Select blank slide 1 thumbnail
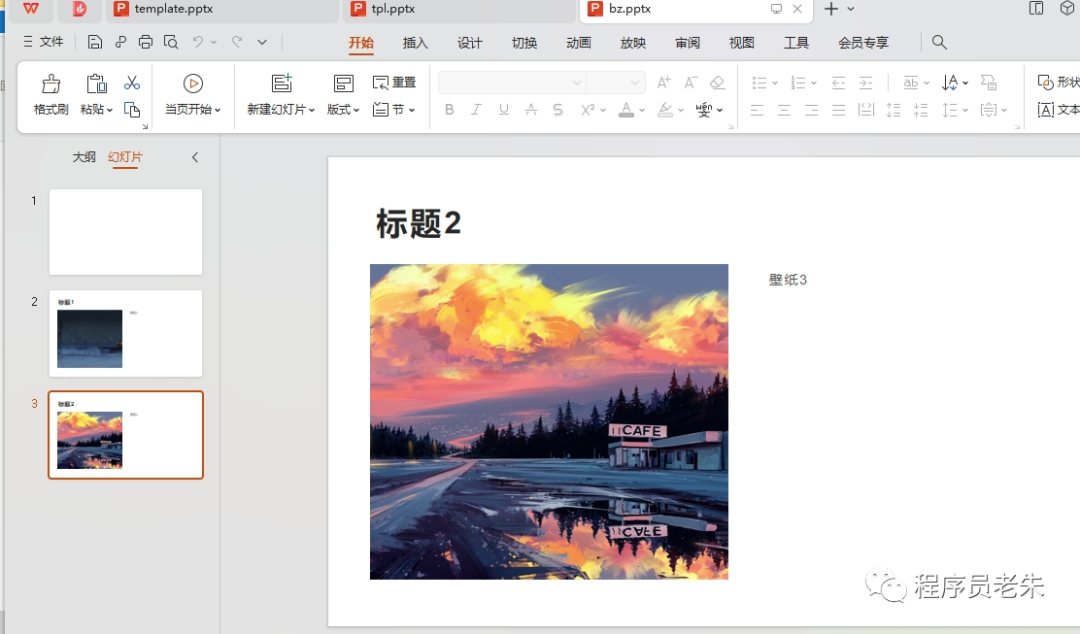The width and height of the screenshot is (1080, 634). click(x=125, y=232)
